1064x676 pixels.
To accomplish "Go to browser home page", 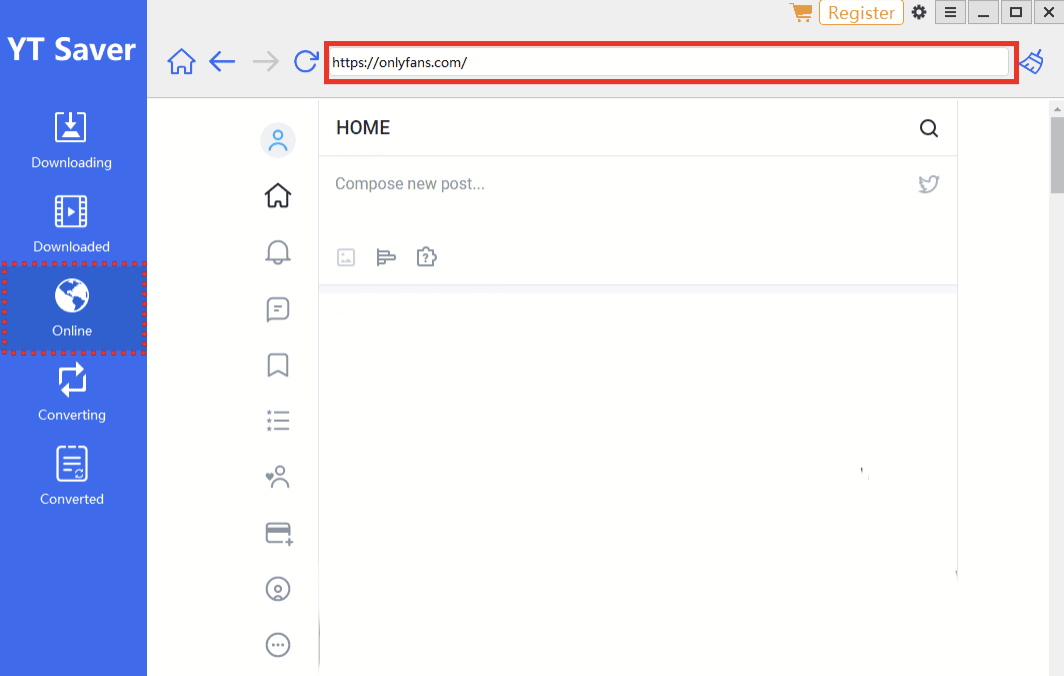I will click(x=181, y=62).
